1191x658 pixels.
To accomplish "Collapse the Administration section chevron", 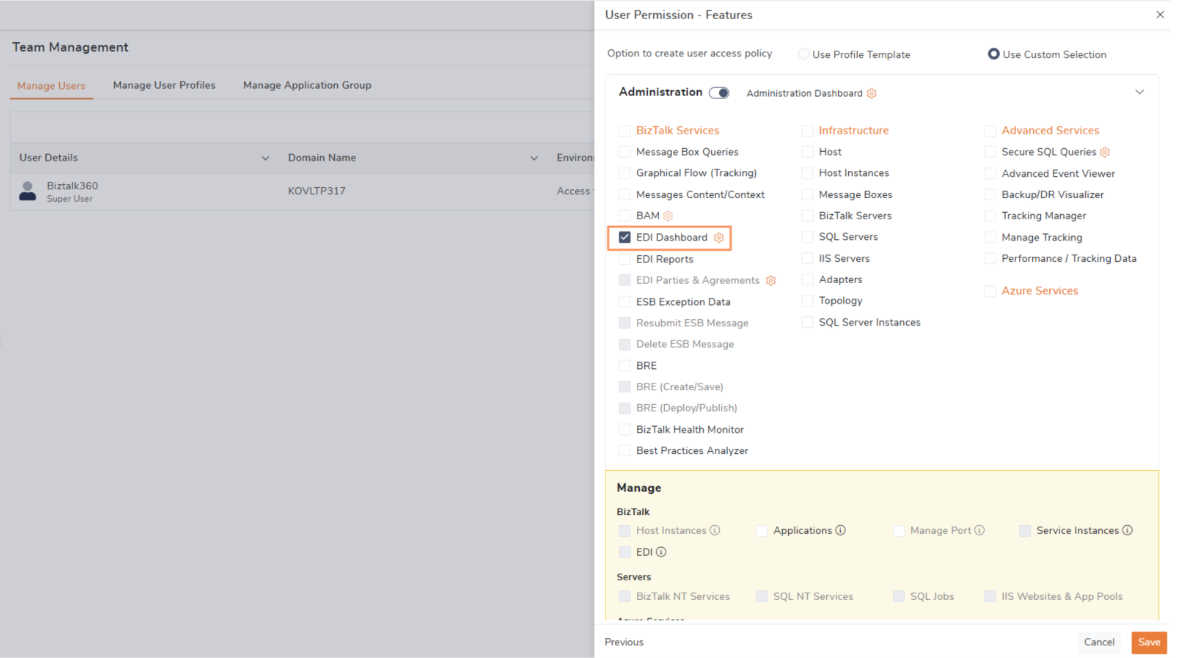I will [x=1139, y=91].
